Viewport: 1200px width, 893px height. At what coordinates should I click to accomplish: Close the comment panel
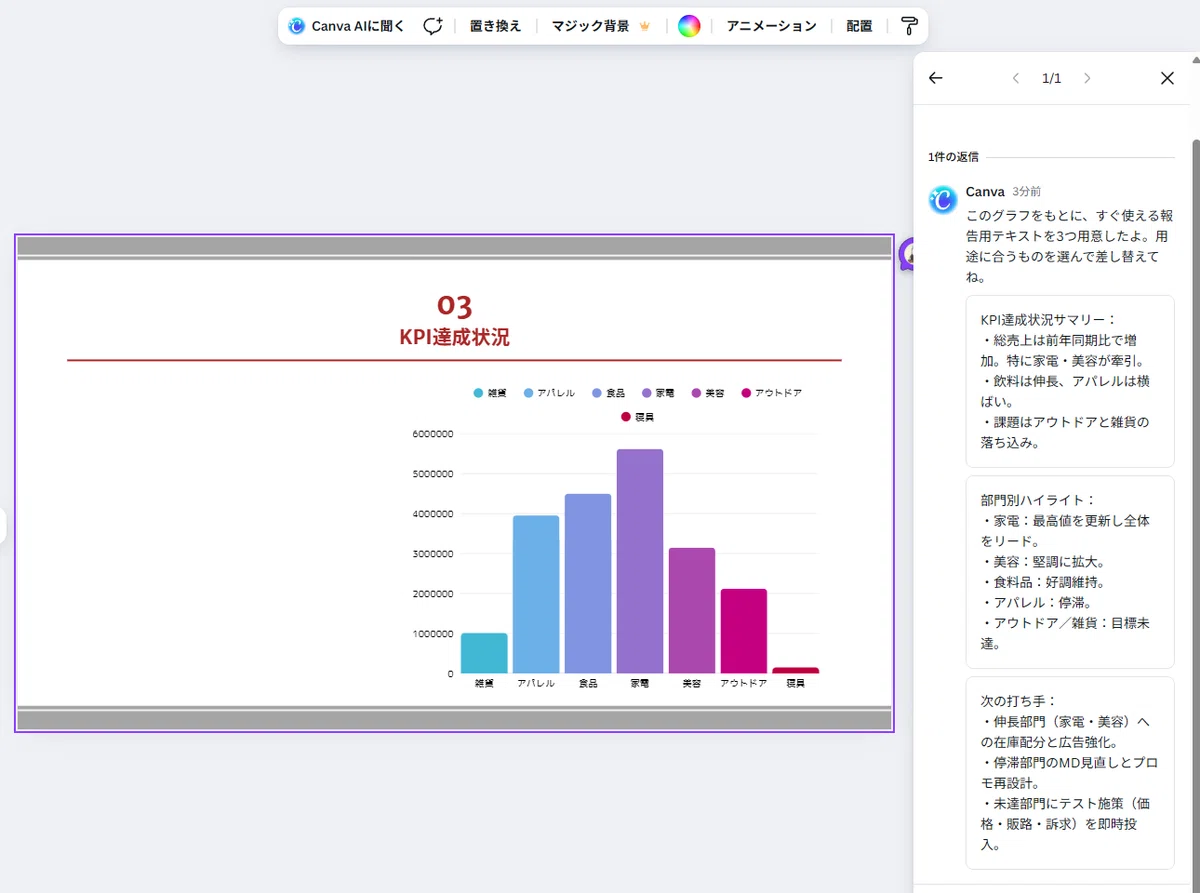(x=1167, y=78)
